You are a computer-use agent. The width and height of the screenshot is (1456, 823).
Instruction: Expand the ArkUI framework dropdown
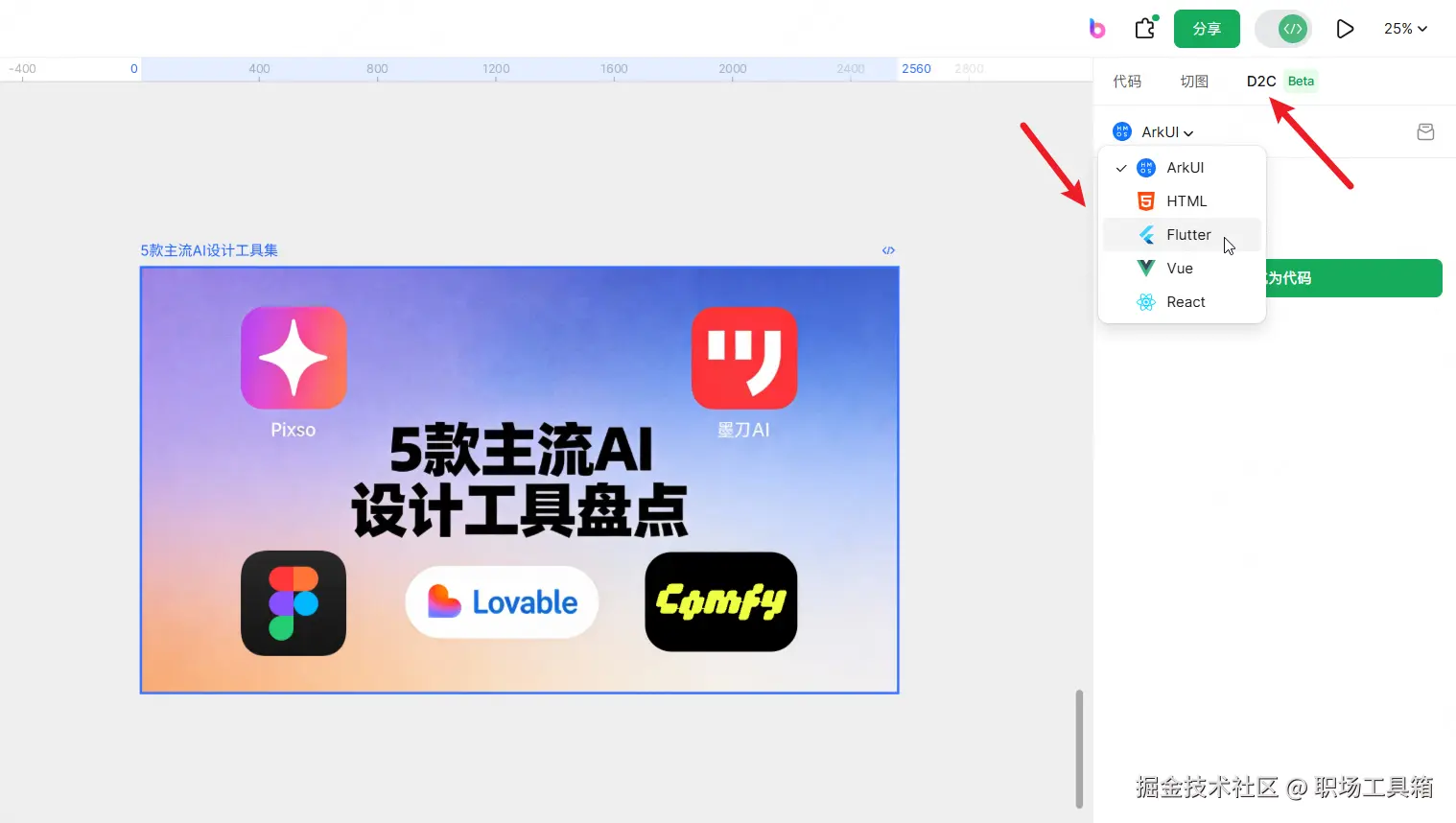tap(1154, 132)
